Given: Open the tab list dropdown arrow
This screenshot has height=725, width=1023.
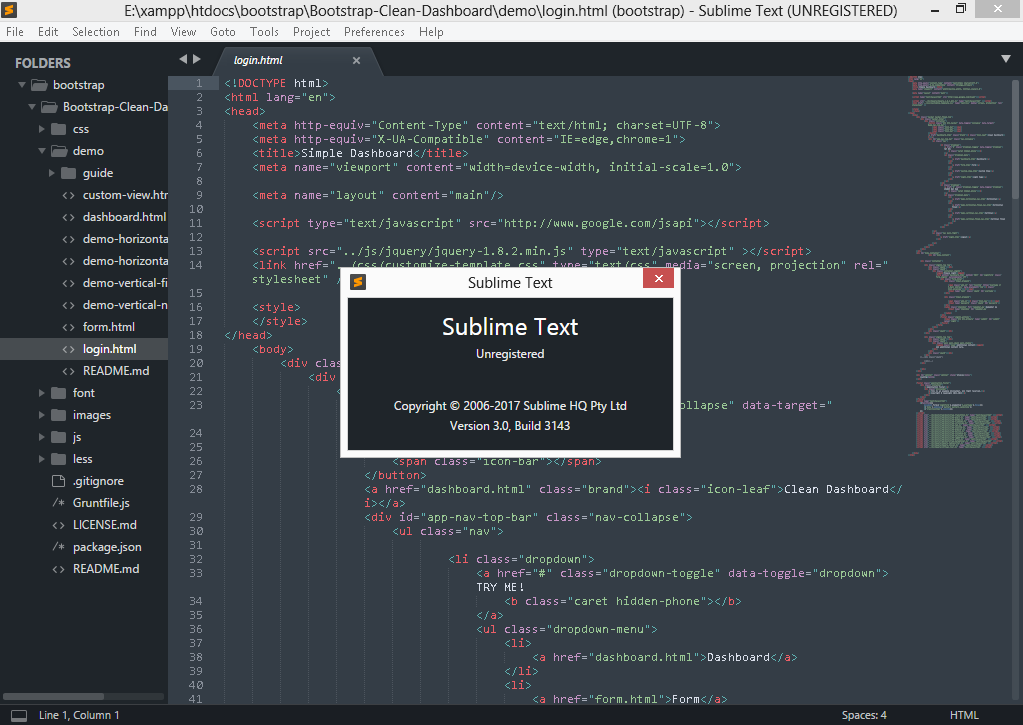Looking at the screenshot, I should tap(1005, 60).
